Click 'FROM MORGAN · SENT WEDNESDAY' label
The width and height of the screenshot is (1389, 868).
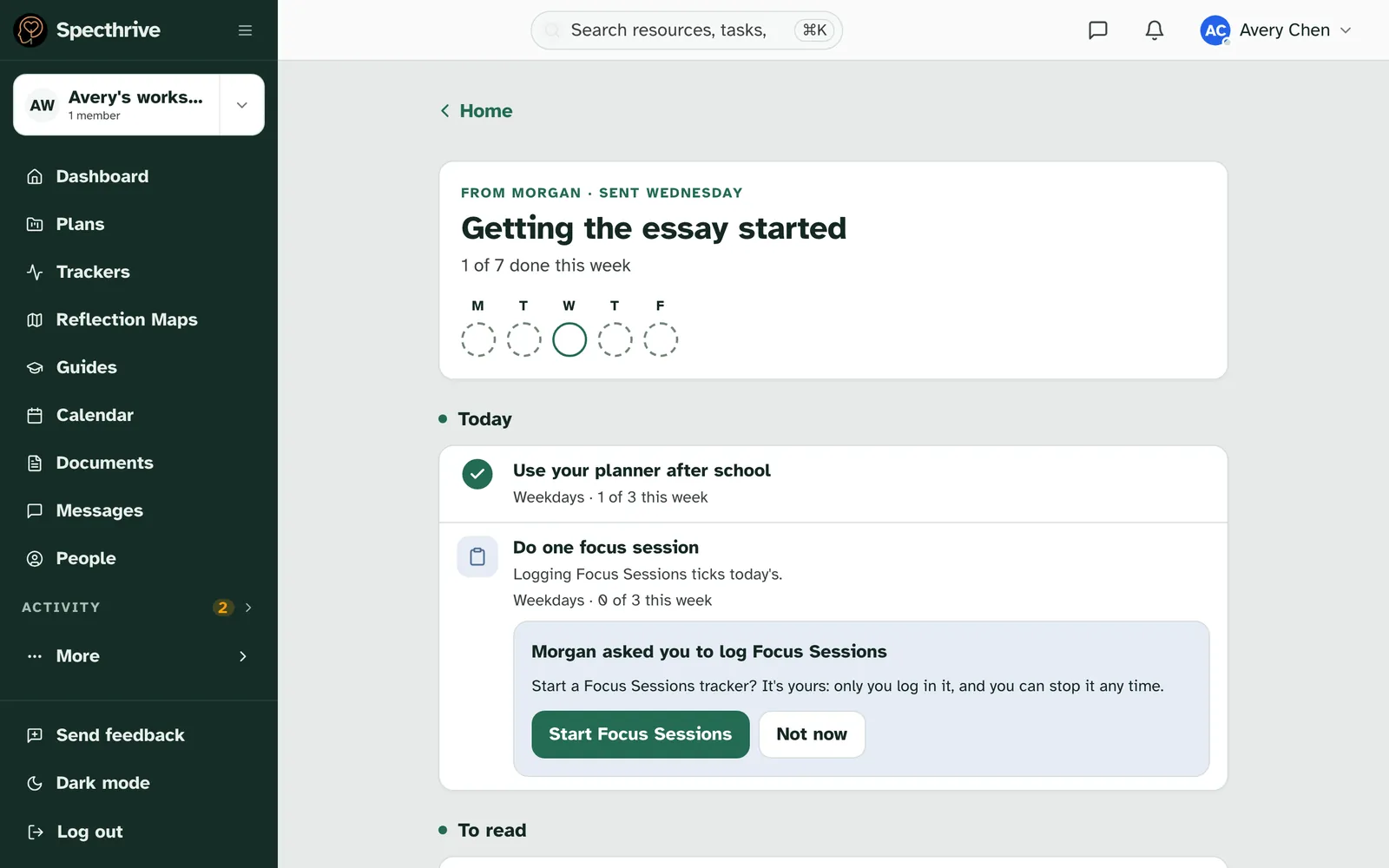click(602, 193)
